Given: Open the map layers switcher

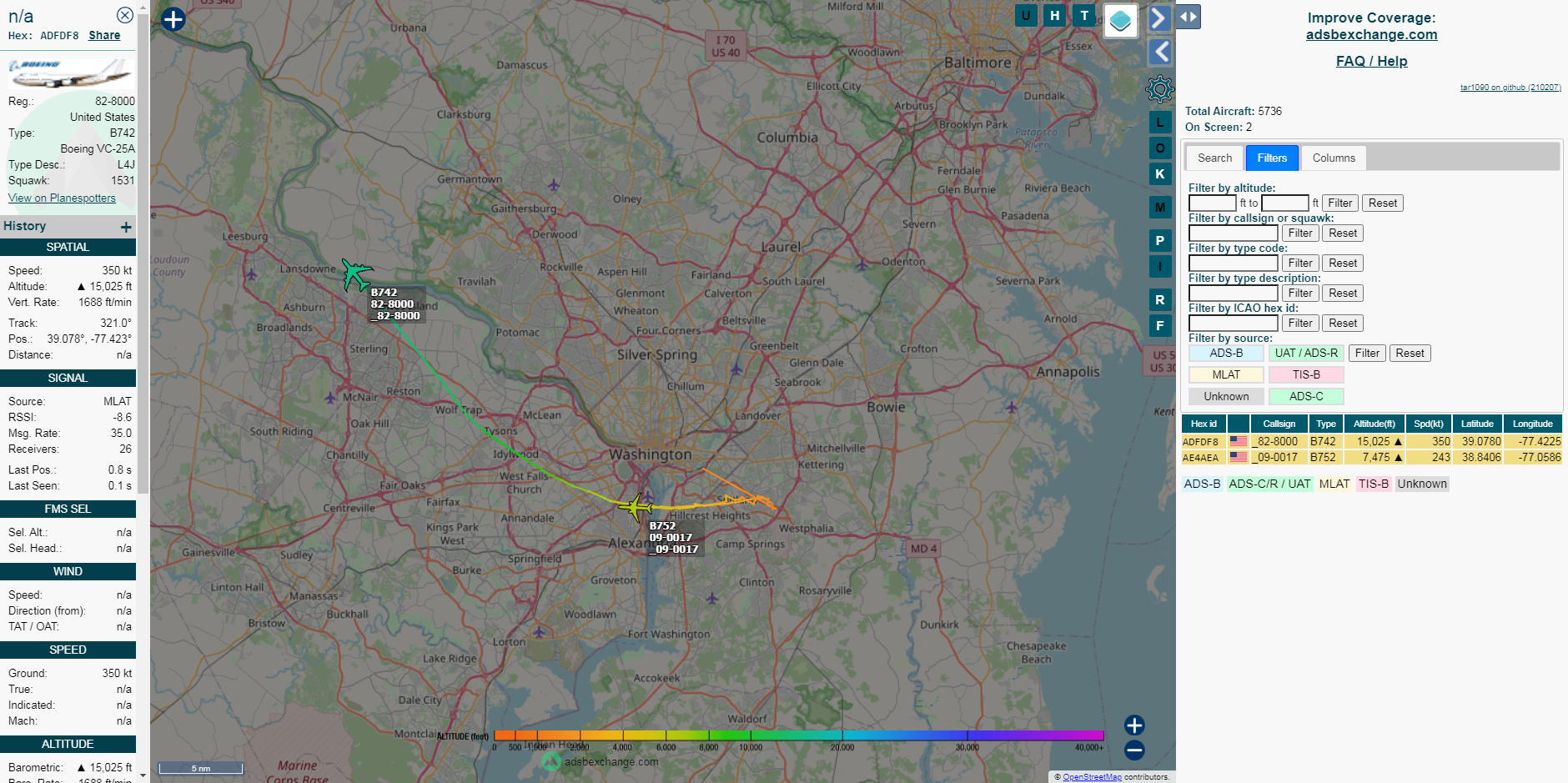Looking at the screenshot, I should [1121, 20].
